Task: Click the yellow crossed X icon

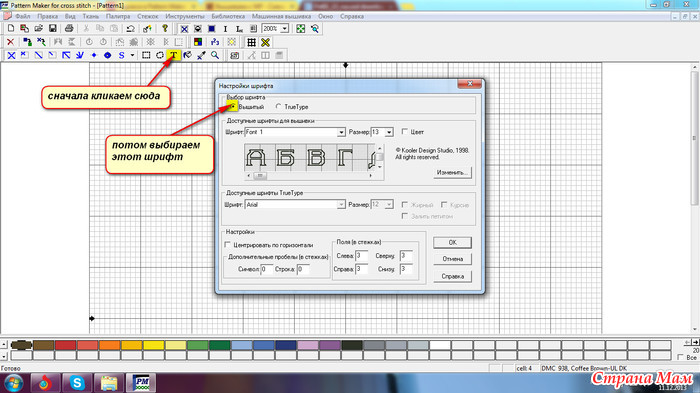Action: 266,42
